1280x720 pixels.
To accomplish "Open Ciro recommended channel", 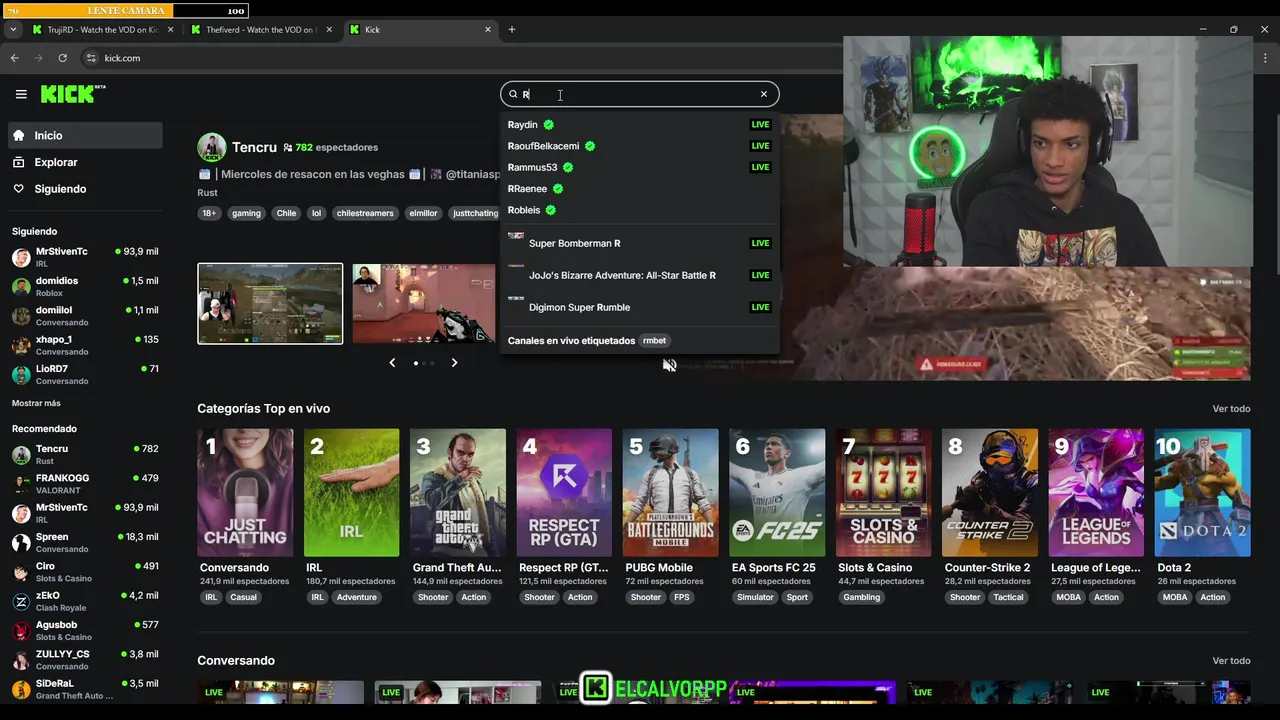I will coord(85,572).
